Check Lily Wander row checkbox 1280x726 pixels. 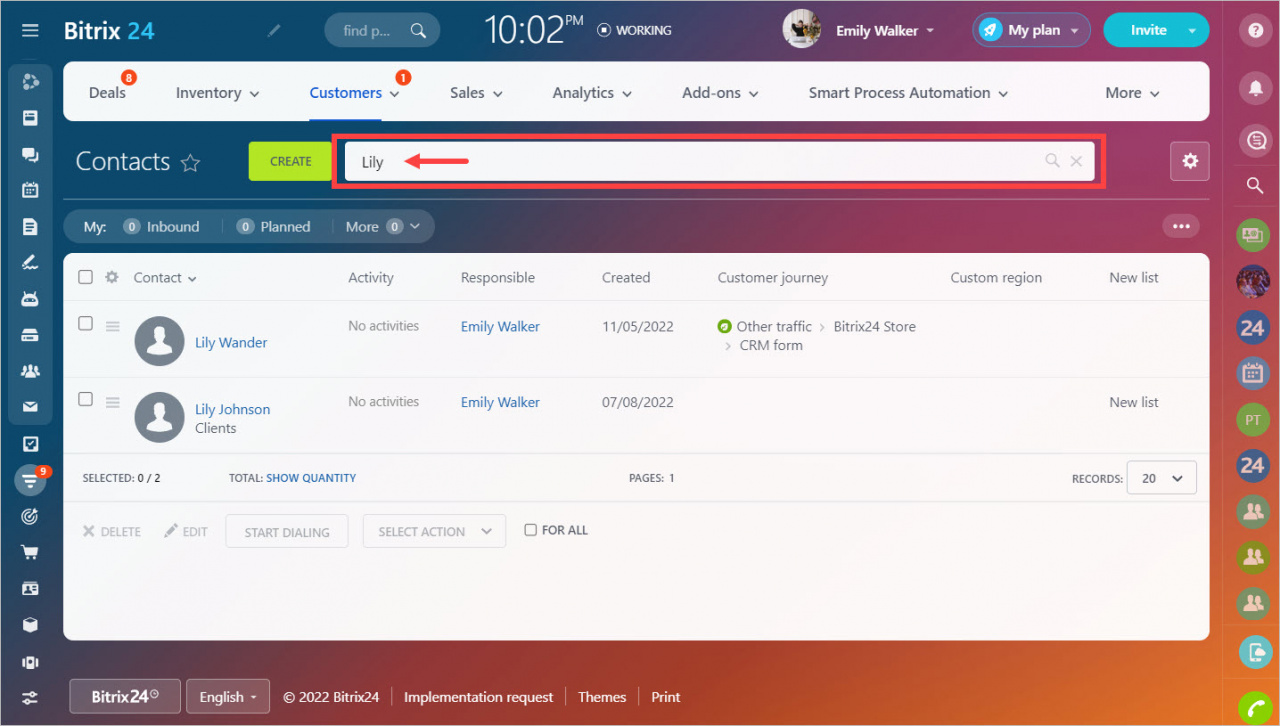pyautogui.click(x=85, y=323)
